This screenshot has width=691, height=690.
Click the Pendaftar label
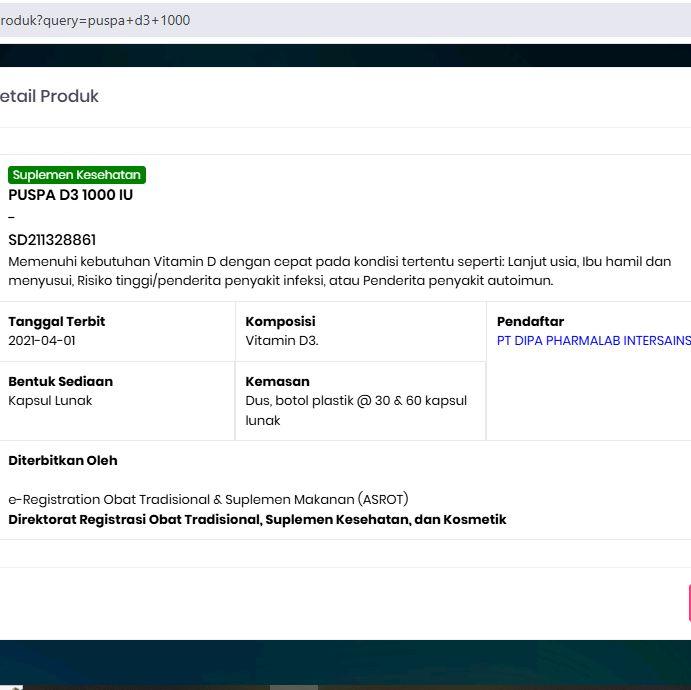[531, 321]
